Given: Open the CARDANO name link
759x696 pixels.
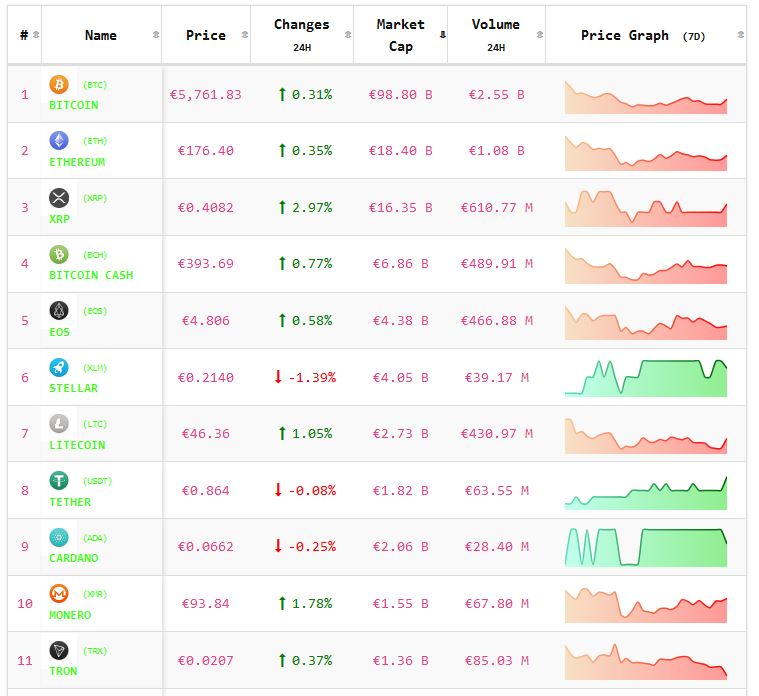Looking at the screenshot, I should [x=73, y=558].
